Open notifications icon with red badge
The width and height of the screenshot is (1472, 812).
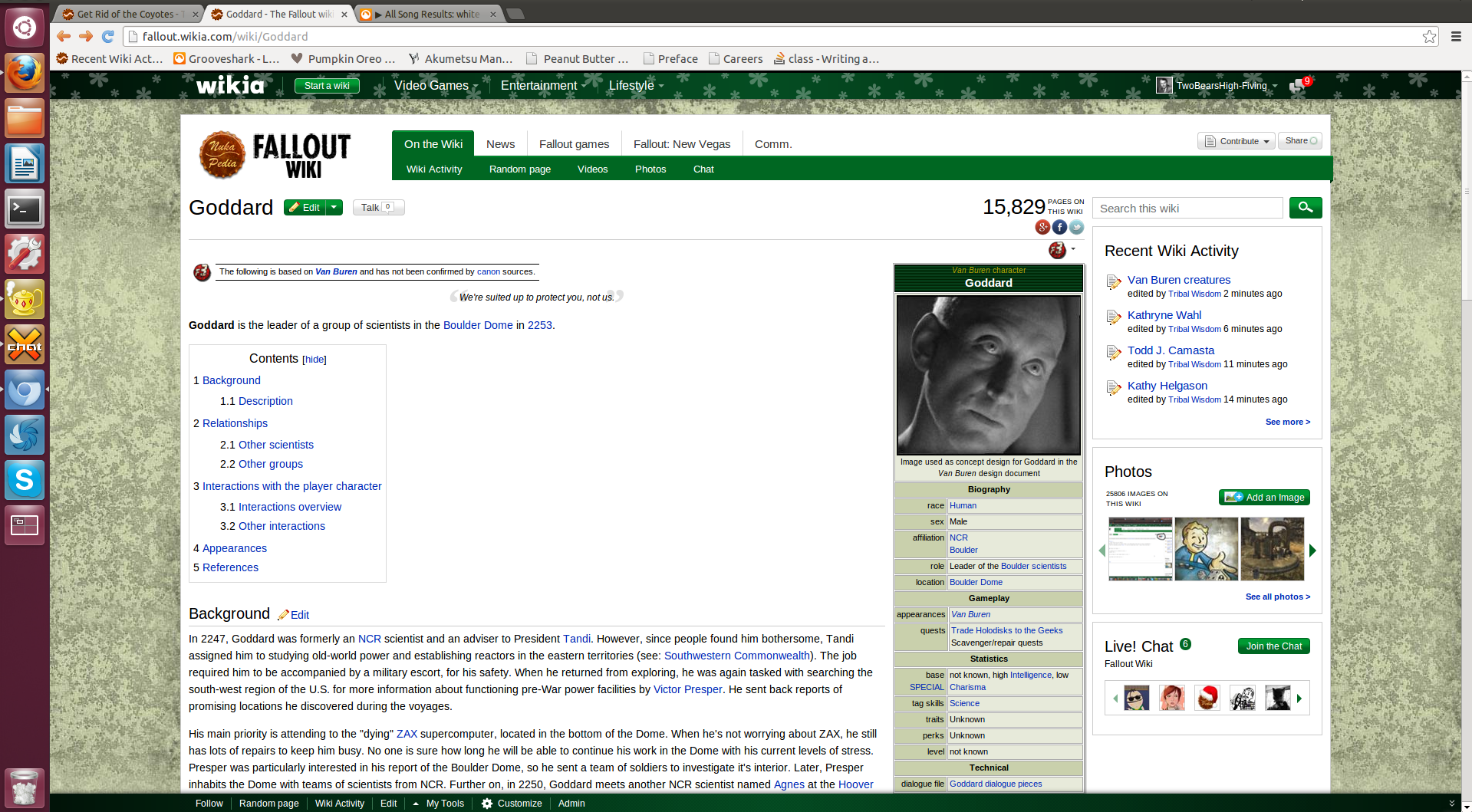tap(1299, 84)
